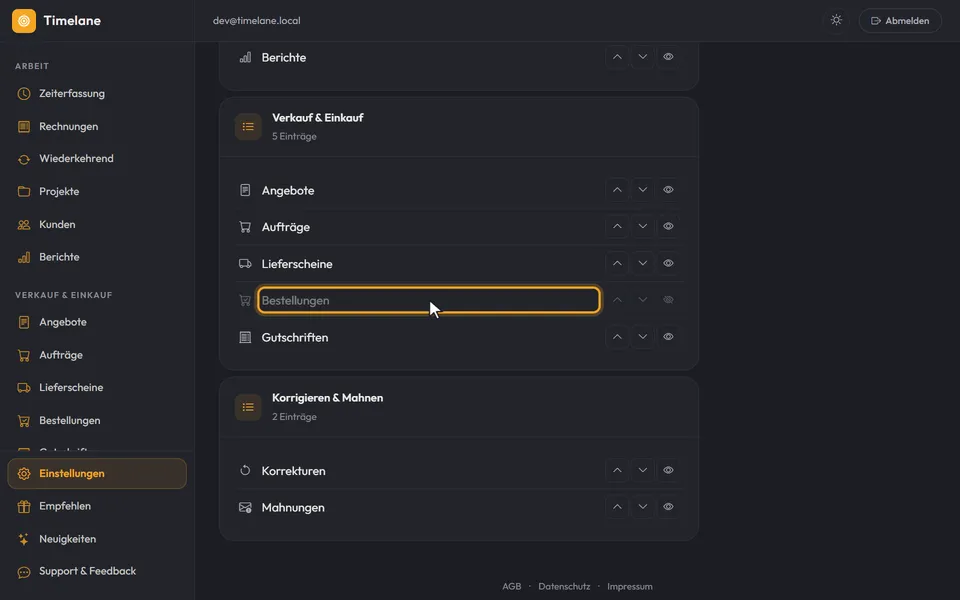Move Angebote down with the chevron
This screenshot has width=960, height=600.
point(642,190)
